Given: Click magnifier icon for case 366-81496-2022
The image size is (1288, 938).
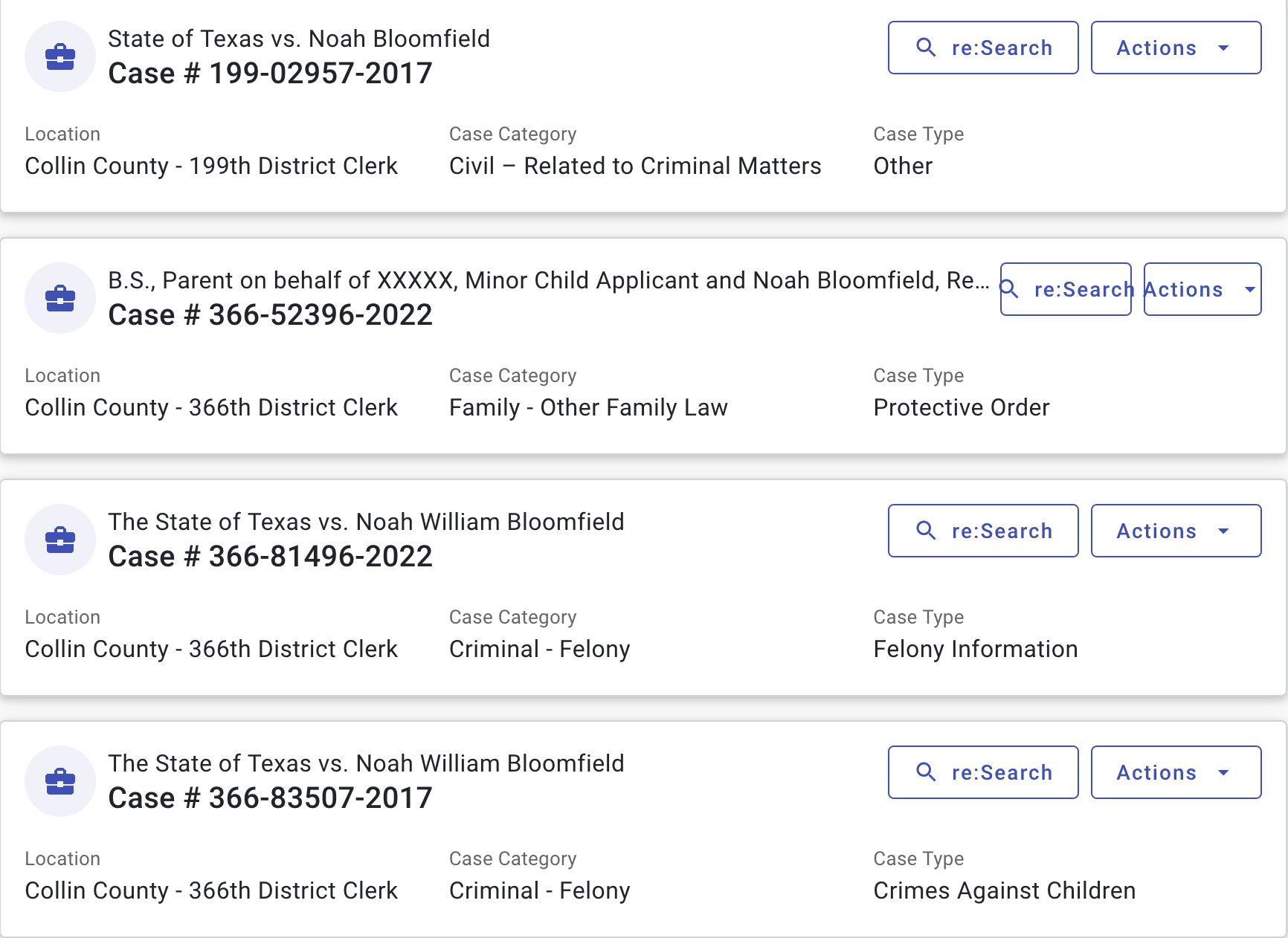Looking at the screenshot, I should coord(926,531).
